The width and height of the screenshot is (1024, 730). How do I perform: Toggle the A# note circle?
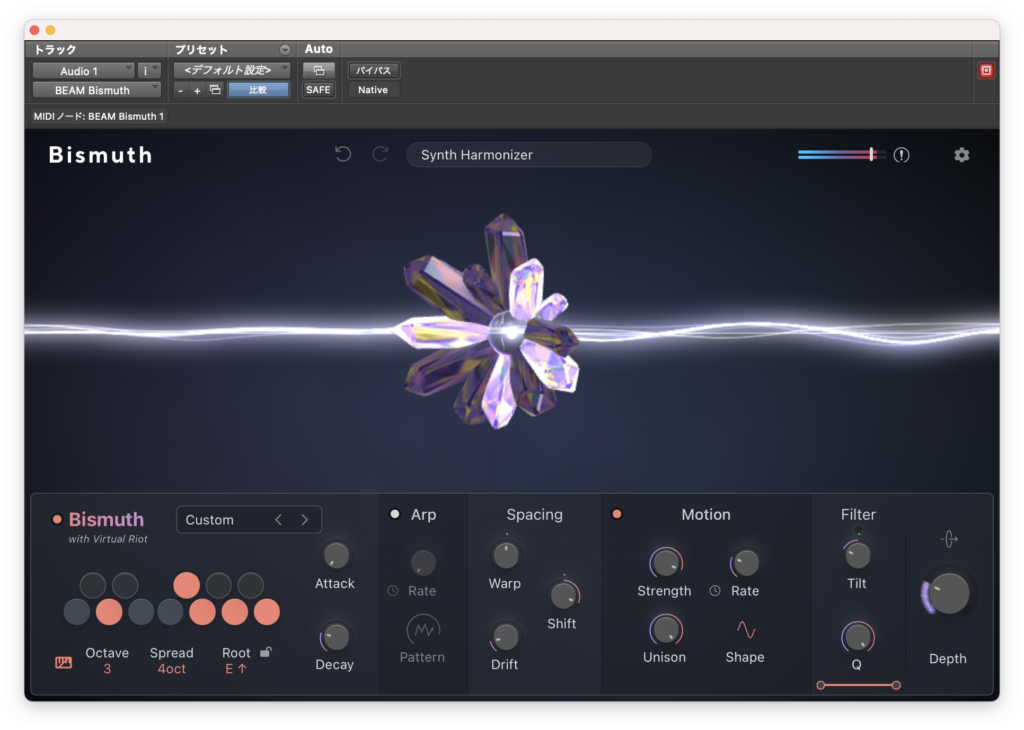[x=250, y=585]
